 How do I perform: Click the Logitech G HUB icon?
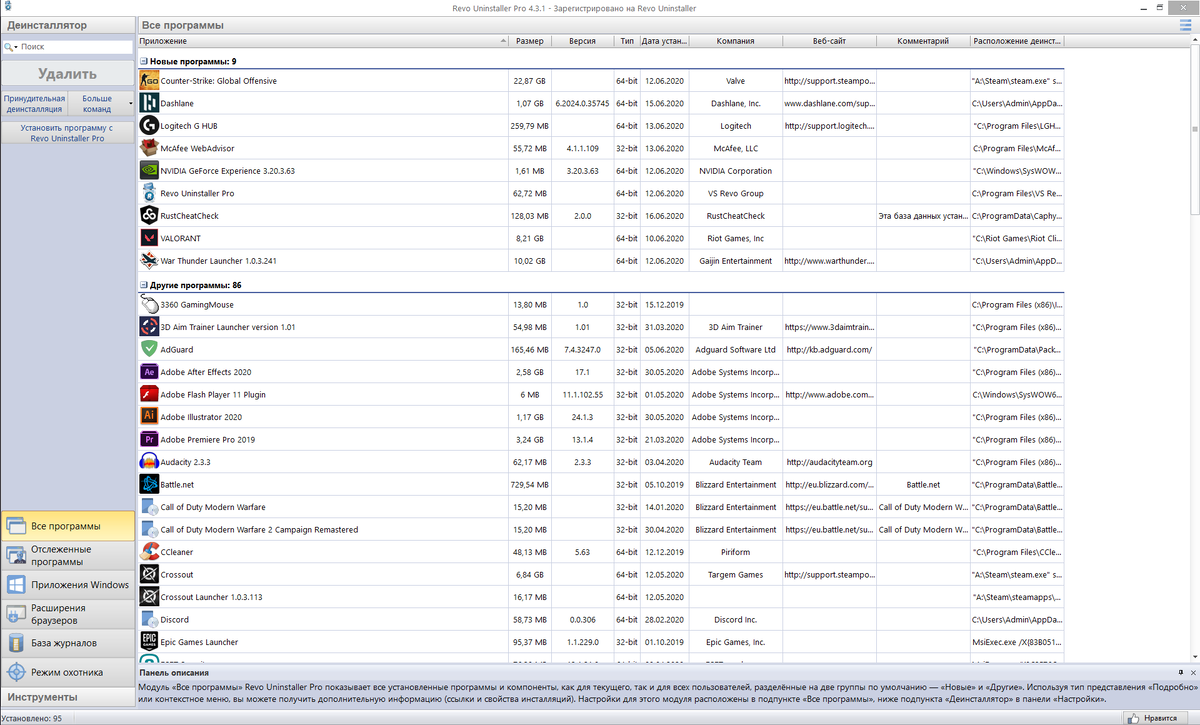click(149, 126)
